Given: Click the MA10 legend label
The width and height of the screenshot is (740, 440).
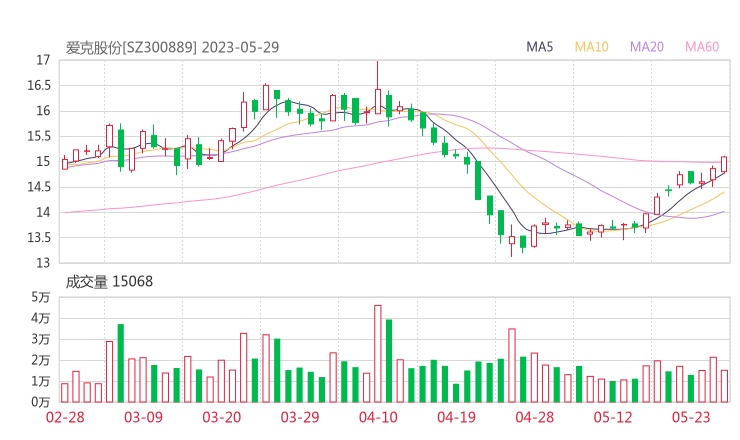Looking at the screenshot, I should pyautogui.click(x=591, y=47).
